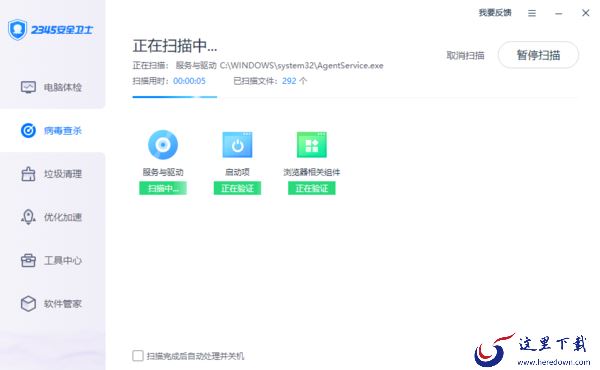Screen dimensions: 600x370
Task: Click the 启动项 power icon
Action: coord(237,145)
